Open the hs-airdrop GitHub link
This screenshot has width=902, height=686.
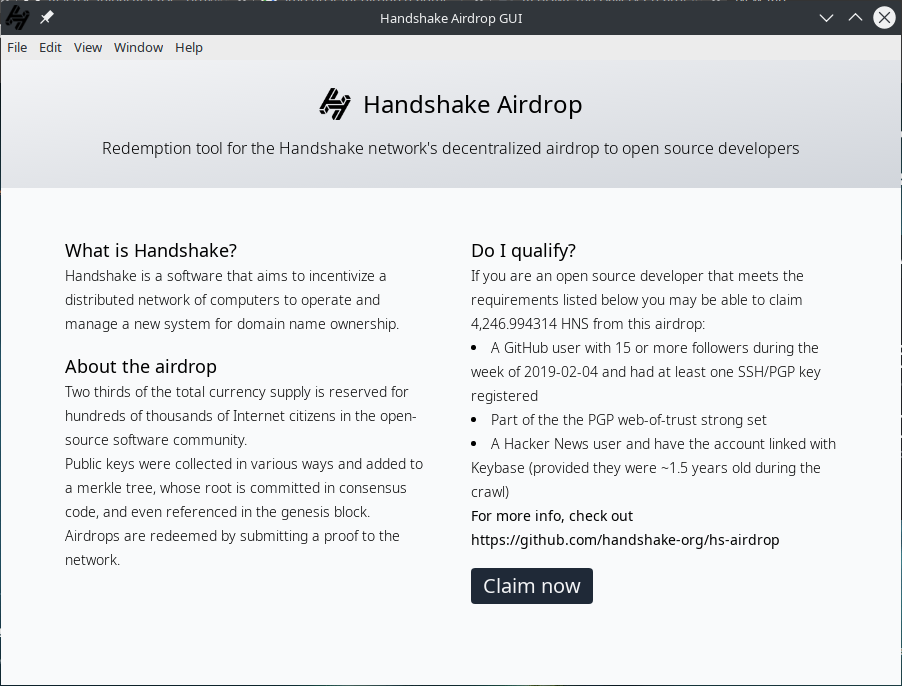[625, 540]
